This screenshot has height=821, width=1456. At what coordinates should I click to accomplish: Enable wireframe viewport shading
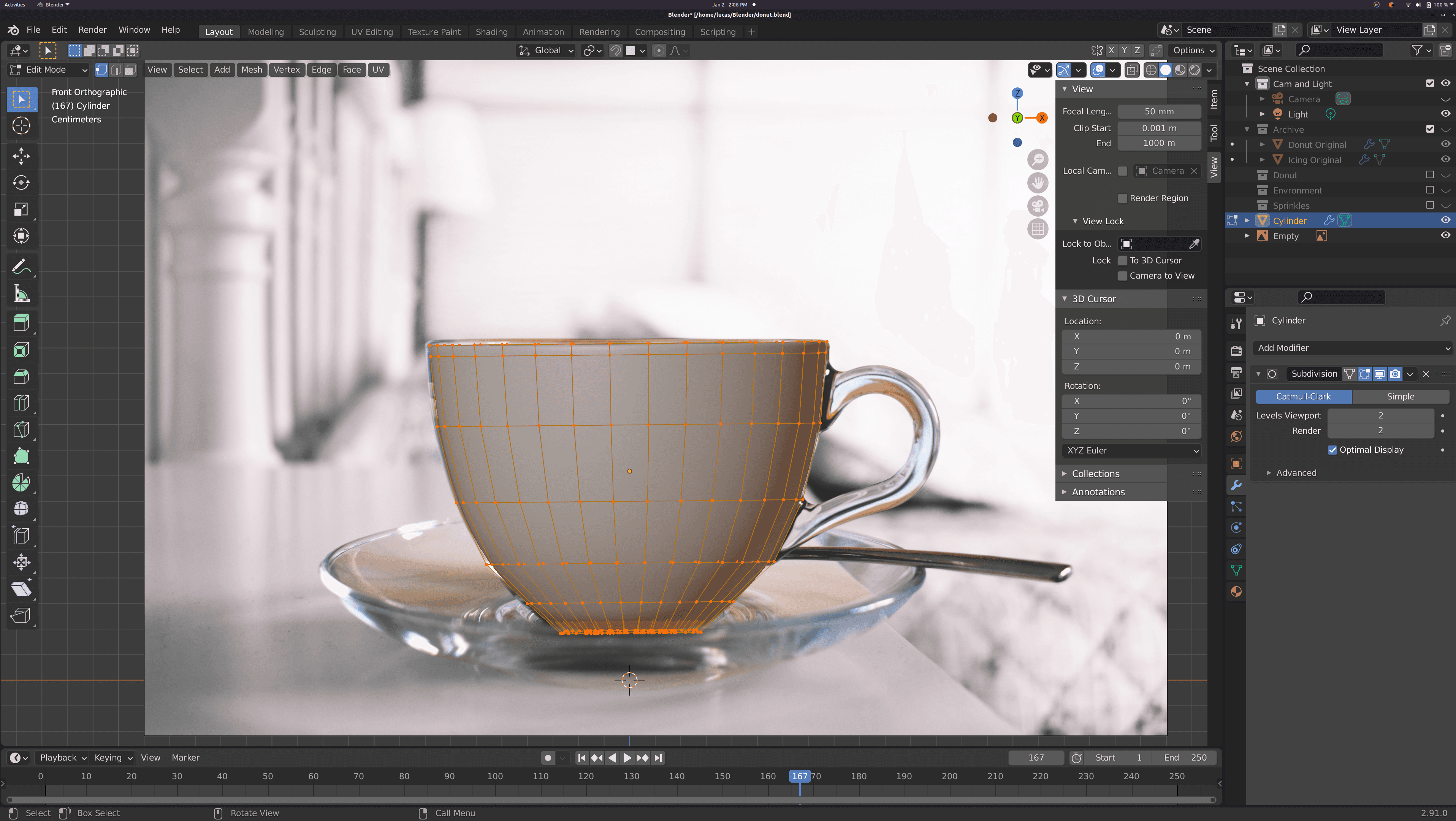click(1152, 70)
